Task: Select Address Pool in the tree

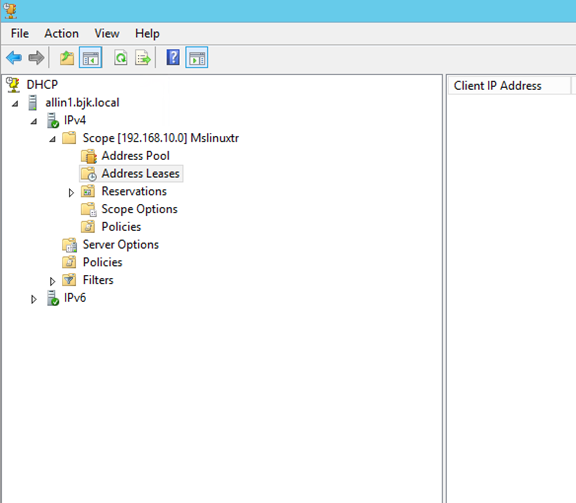Action: [136, 156]
